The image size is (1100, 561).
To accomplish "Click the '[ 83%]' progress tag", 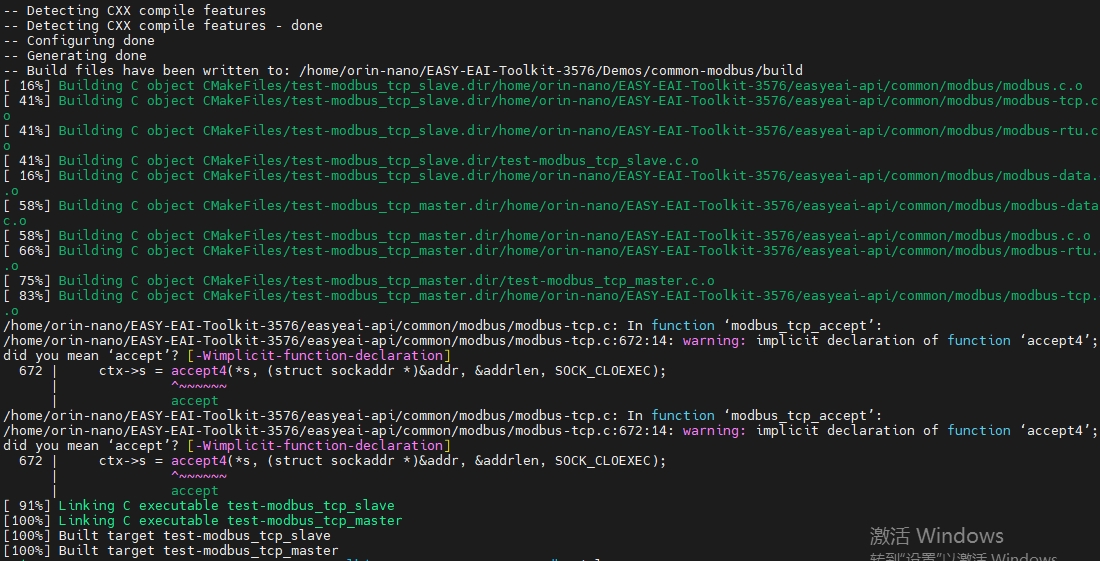I will [27, 295].
